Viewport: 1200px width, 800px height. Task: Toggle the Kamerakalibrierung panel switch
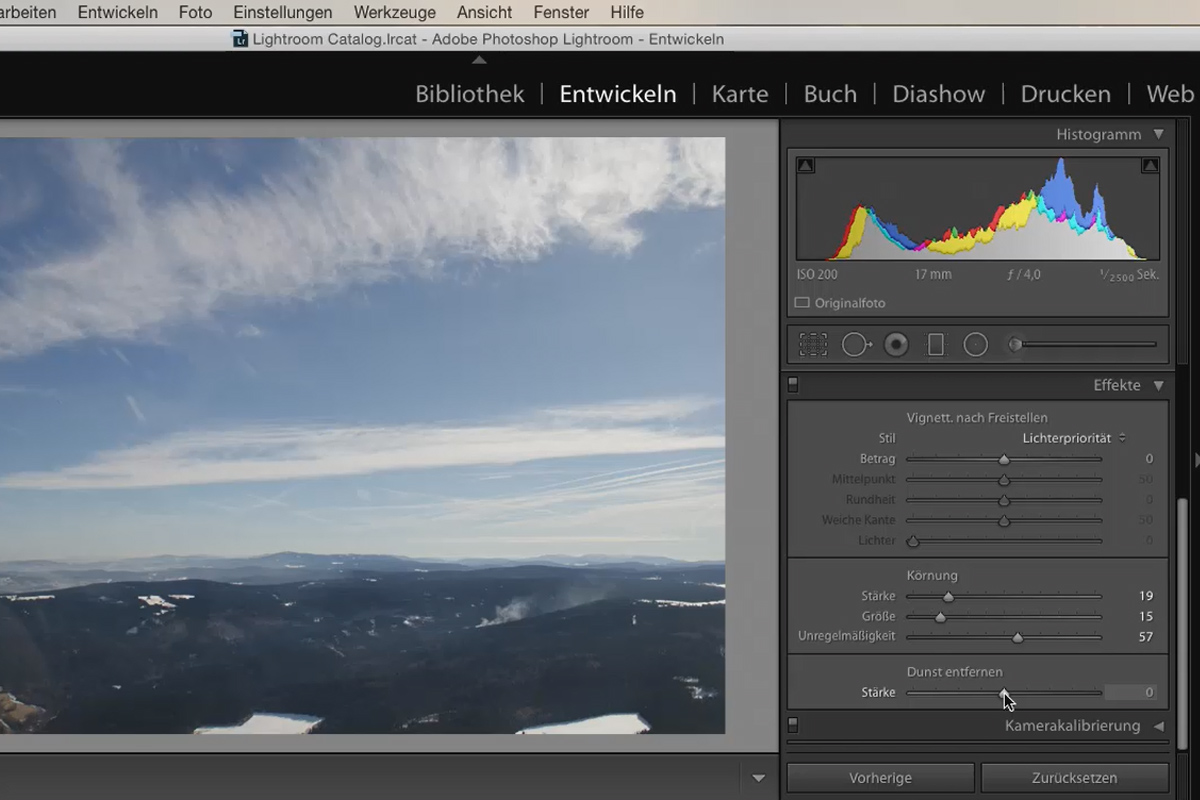click(x=793, y=725)
